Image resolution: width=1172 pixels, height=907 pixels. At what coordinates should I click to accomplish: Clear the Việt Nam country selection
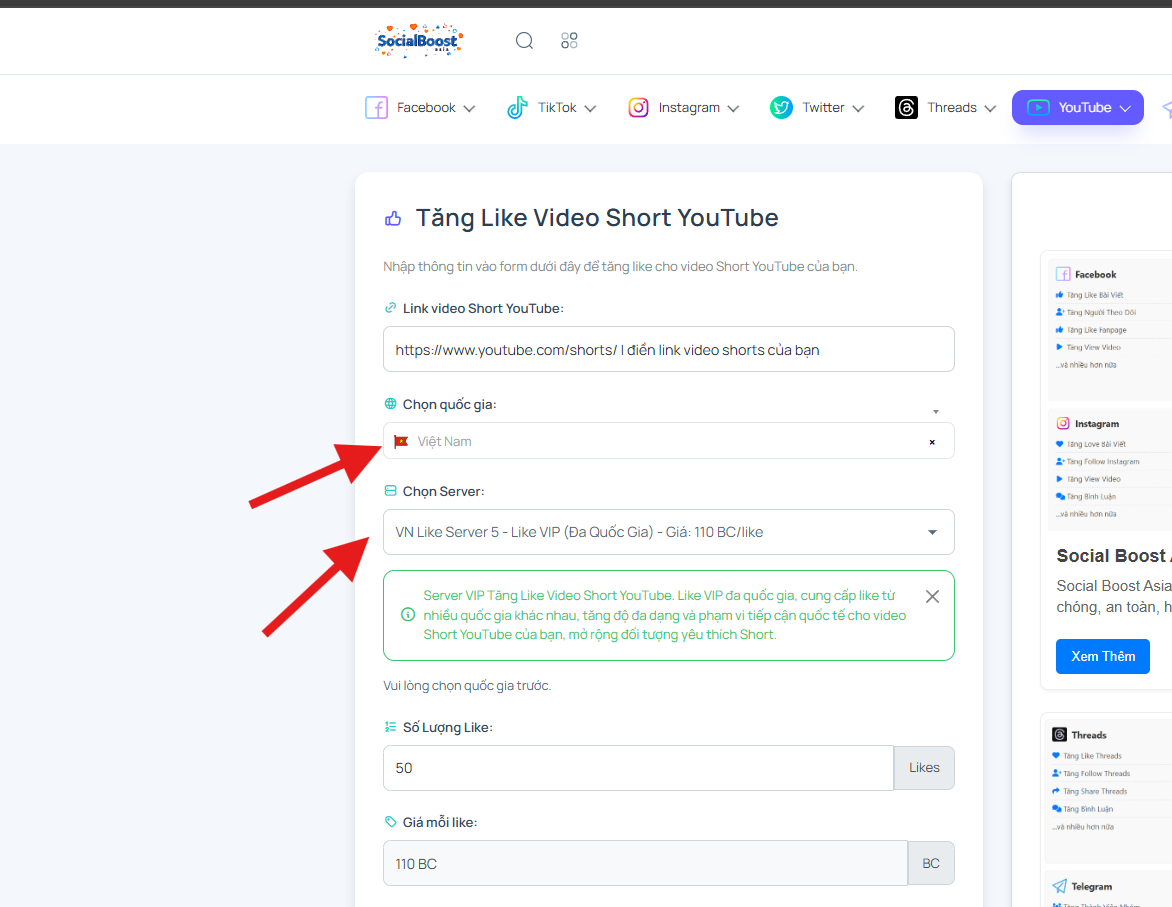(x=932, y=442)
